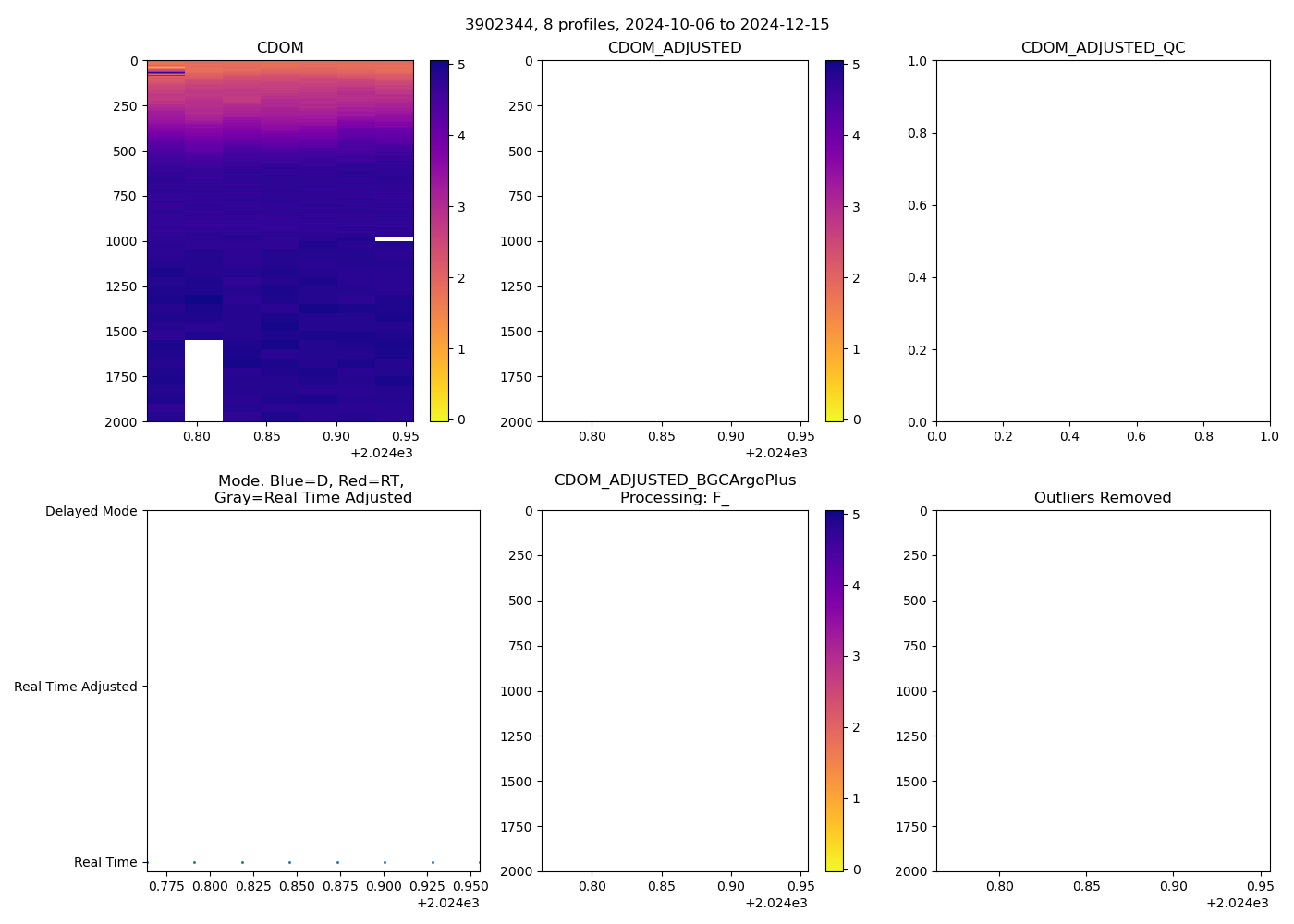Select the CDOM_ADJUSTED plot title
1294x924 pixels.
click(675, 48)
